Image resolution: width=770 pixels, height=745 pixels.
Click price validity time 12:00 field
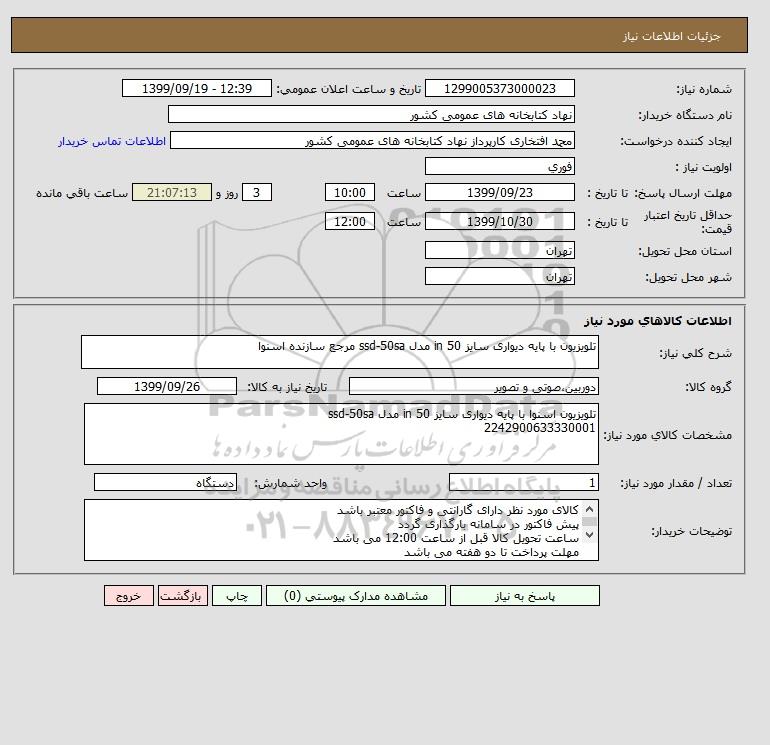[x=350, y=221]
